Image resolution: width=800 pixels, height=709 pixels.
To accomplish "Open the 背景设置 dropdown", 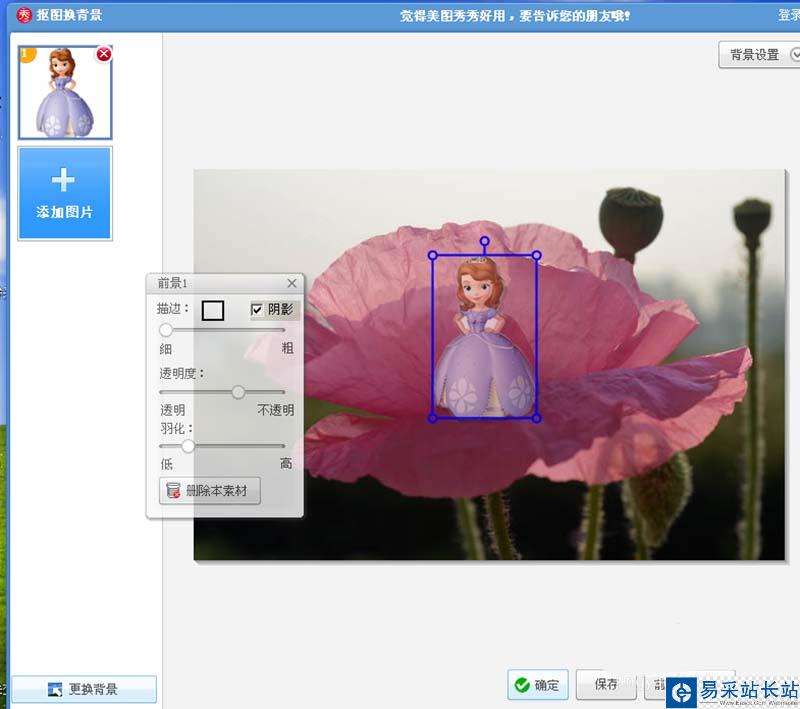I will [759, 55].
